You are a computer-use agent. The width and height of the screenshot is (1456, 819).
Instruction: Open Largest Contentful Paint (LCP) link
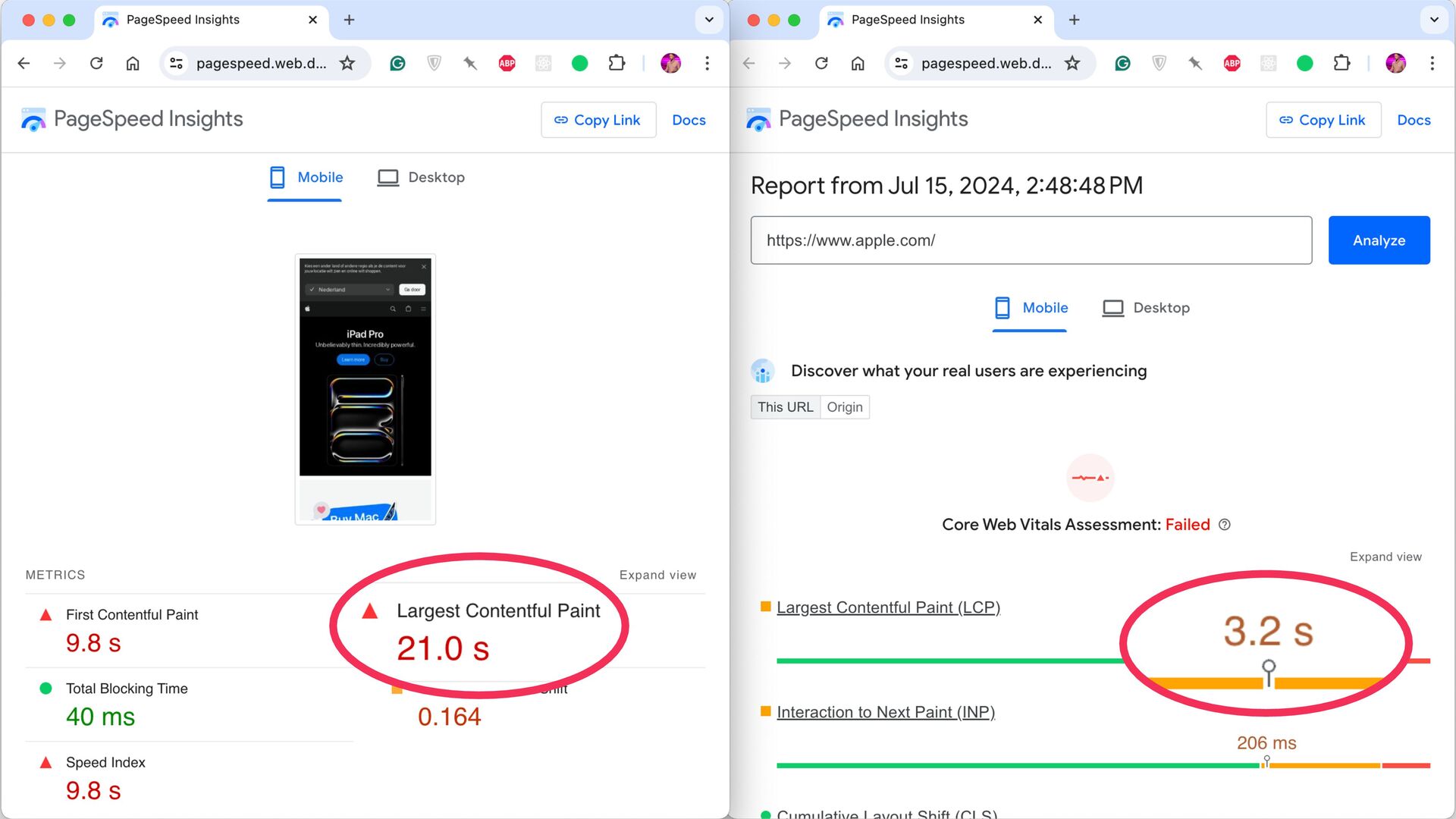(888, 607)
